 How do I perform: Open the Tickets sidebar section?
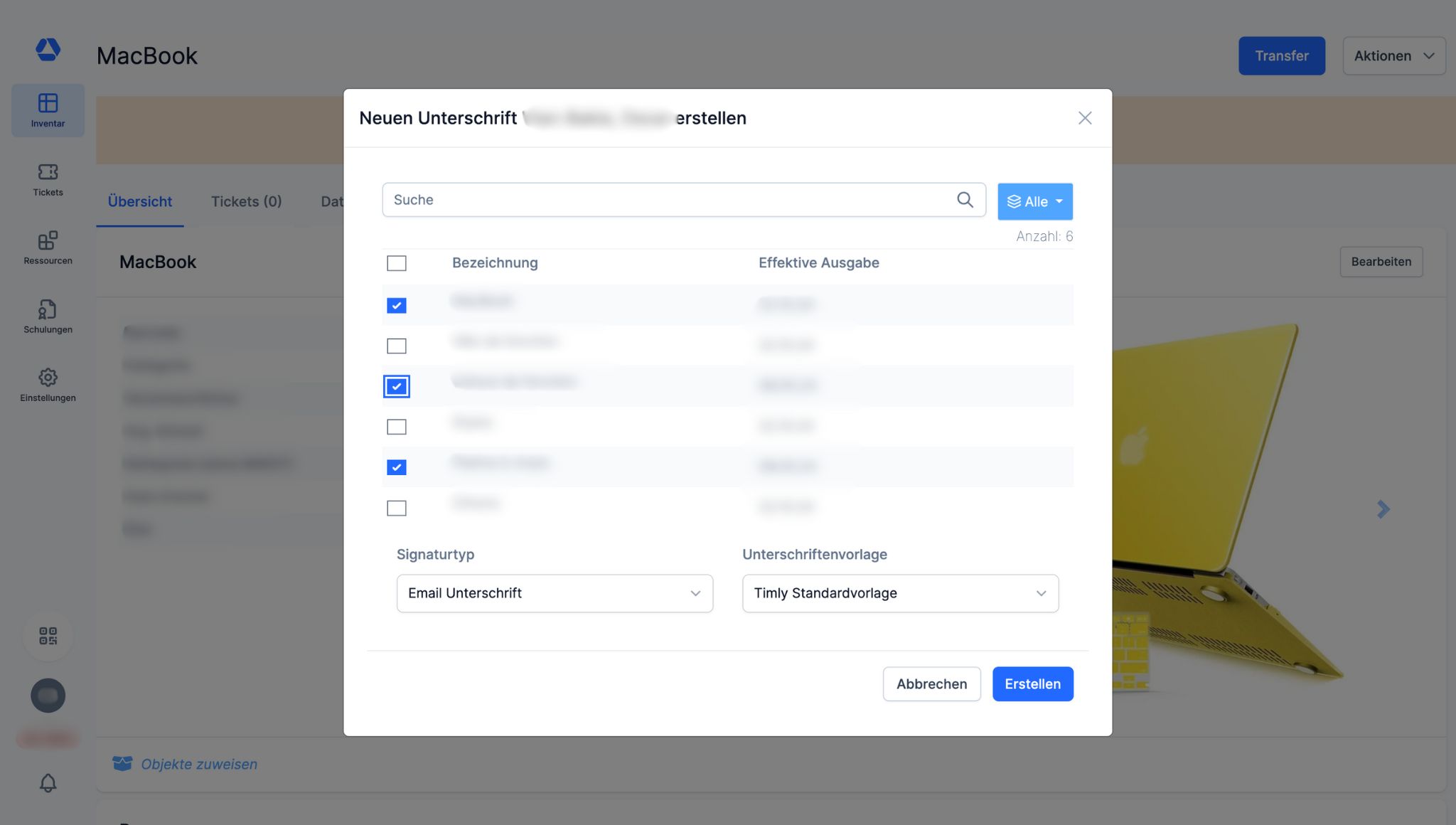tap(48, 180)
